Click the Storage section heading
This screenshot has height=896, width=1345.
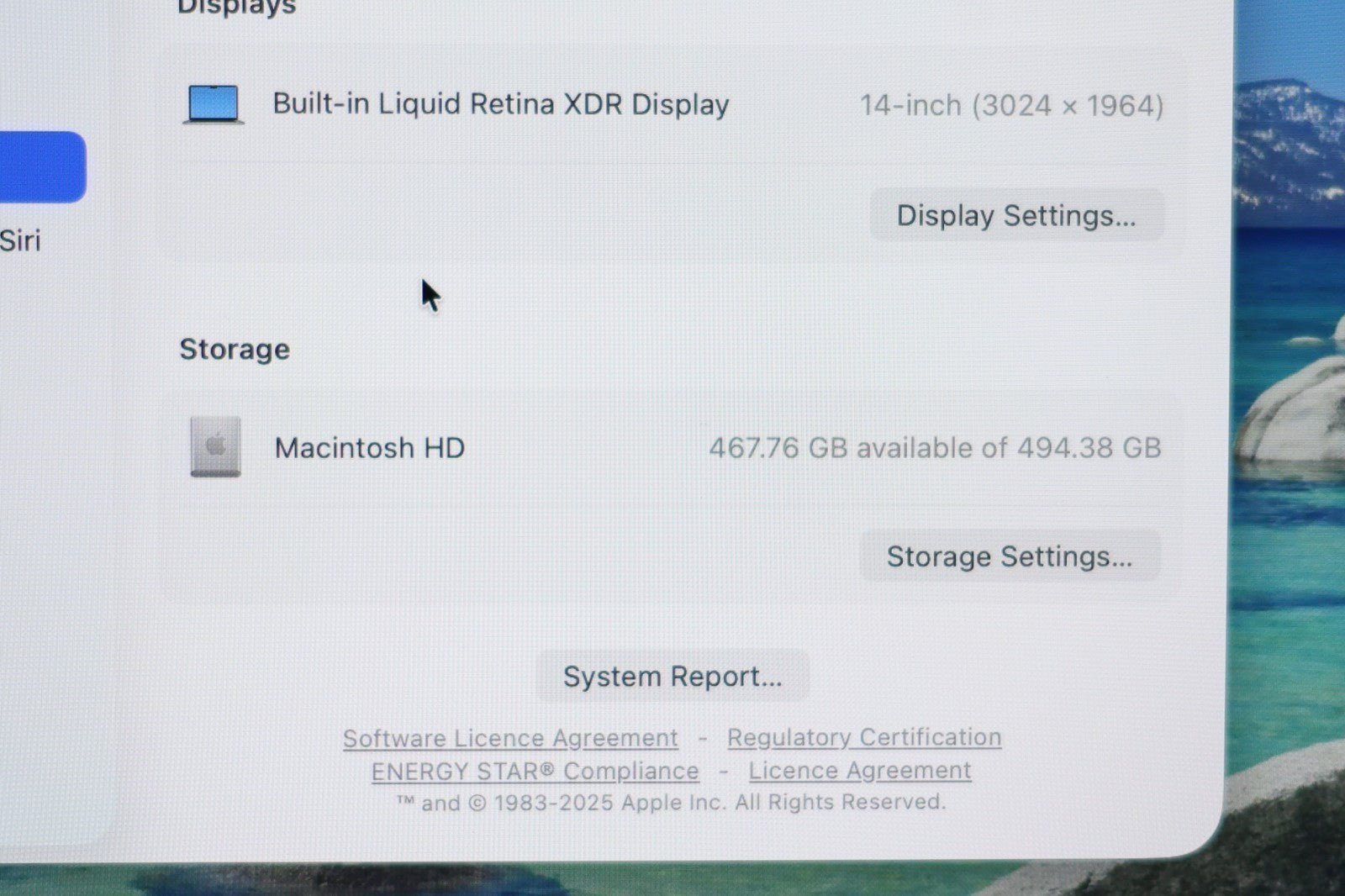[x=235, y=349]
